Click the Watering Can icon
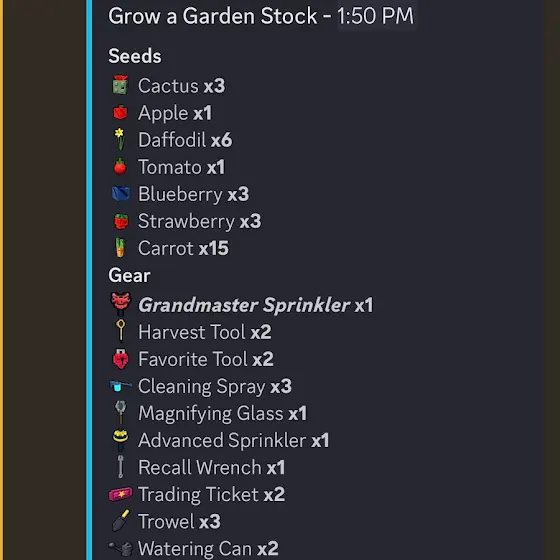Screen dimensions: 560x560 121,549
